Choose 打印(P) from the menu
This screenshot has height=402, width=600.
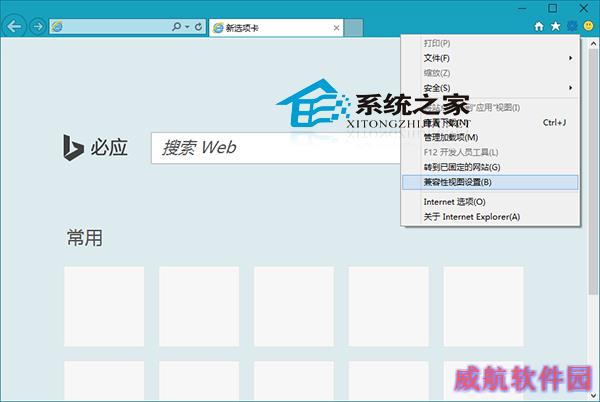[x=491, y=43]
